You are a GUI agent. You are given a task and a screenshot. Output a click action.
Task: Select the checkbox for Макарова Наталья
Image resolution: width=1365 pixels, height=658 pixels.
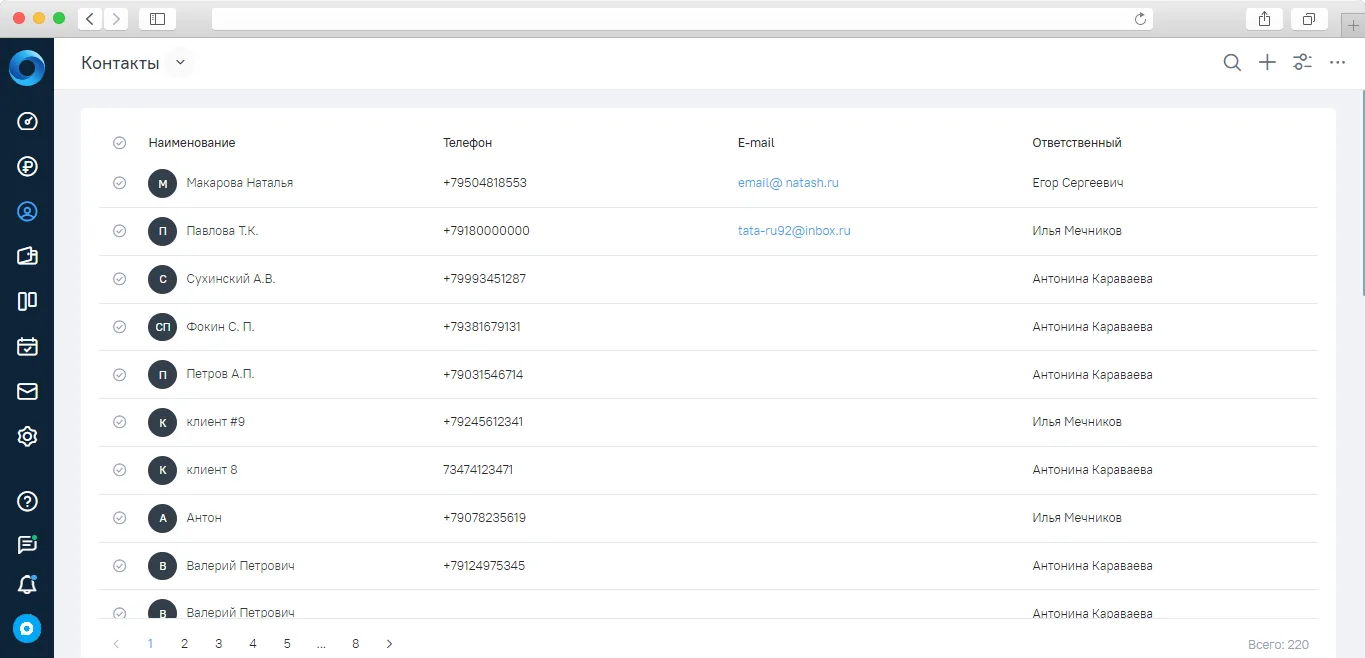coord(120,183)
